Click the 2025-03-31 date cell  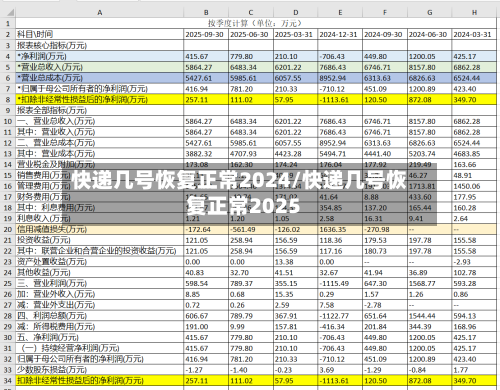(x=296, y=34)
